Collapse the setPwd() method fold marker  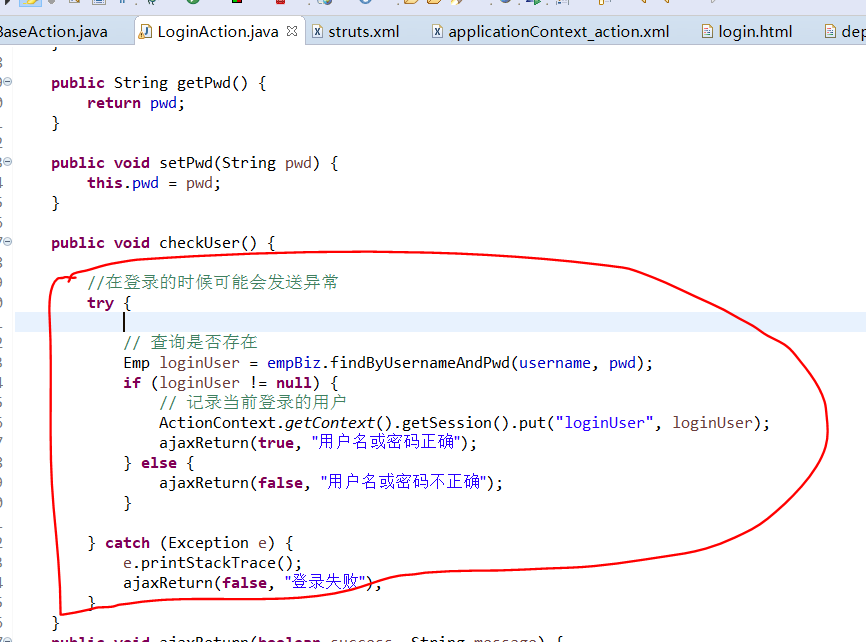[x=8, y=162]
